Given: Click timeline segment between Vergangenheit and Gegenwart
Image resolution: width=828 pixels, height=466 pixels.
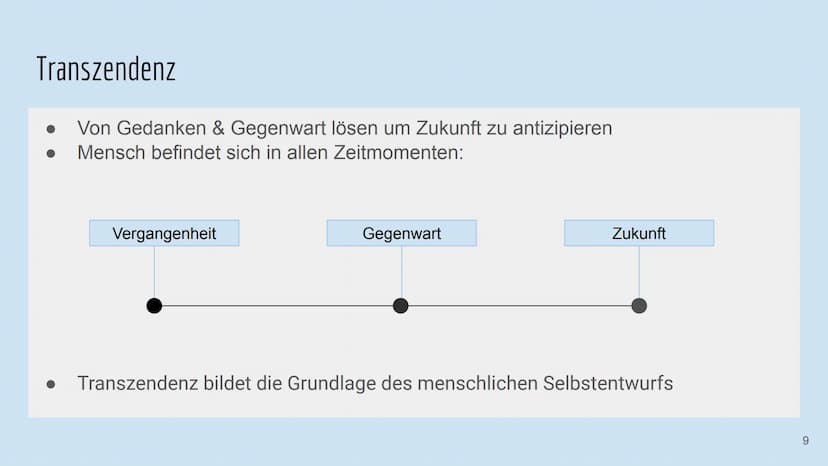Looking at the screenshot, I should click(277, 305).
